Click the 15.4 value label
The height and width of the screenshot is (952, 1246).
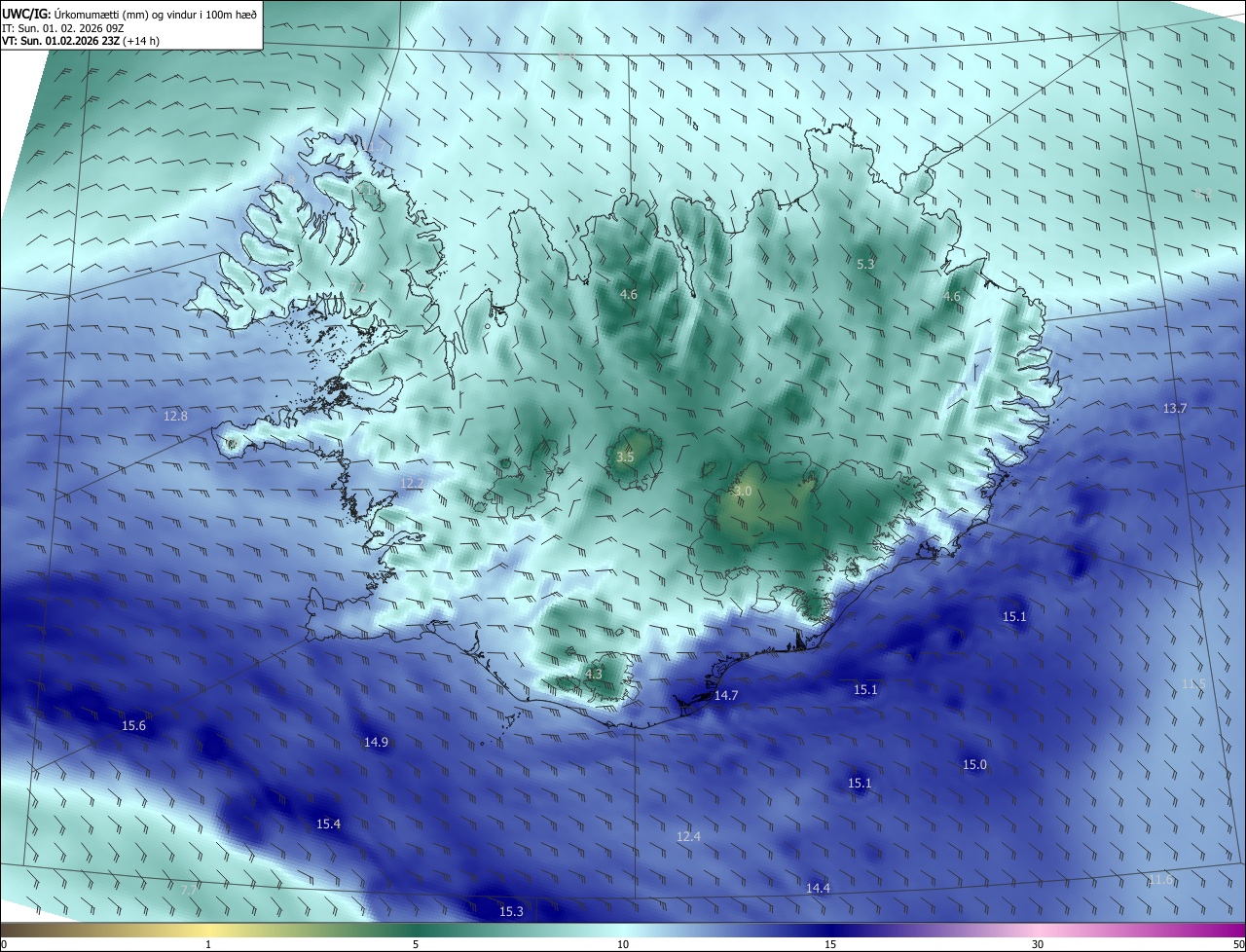coord(328,824)
